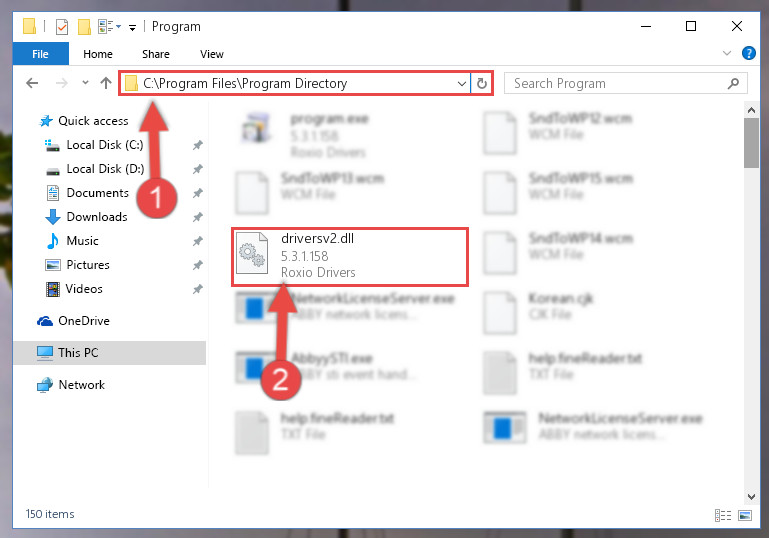Open the File menu
Viewport: 769px width, 538px height.
pos(40,54)
